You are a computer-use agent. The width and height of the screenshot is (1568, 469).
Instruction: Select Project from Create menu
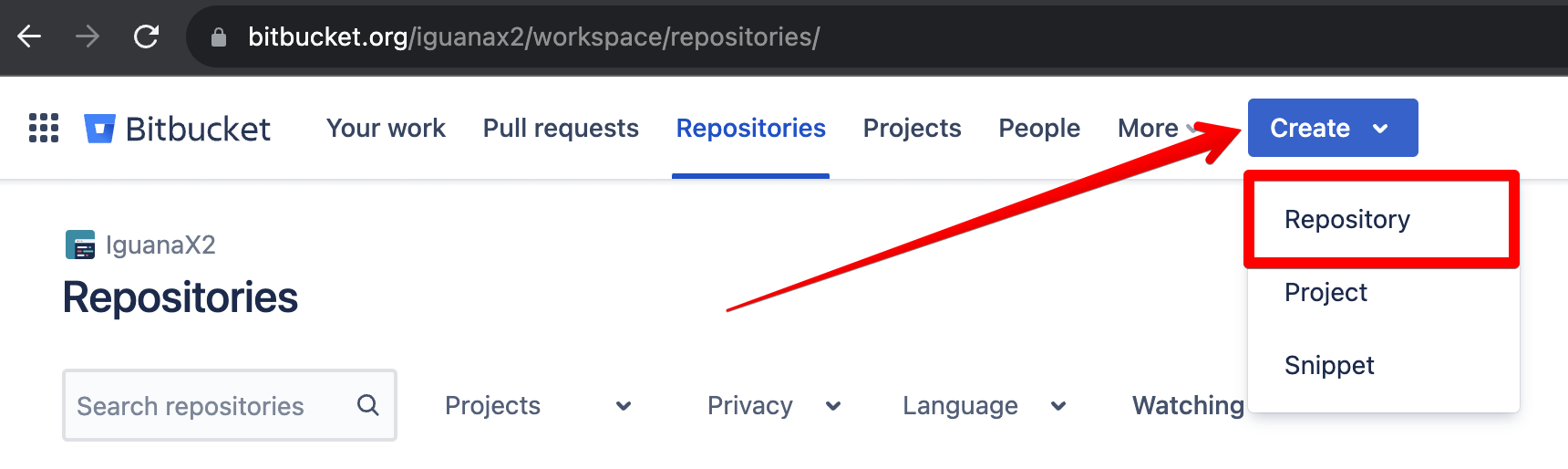click(1326, 293)
